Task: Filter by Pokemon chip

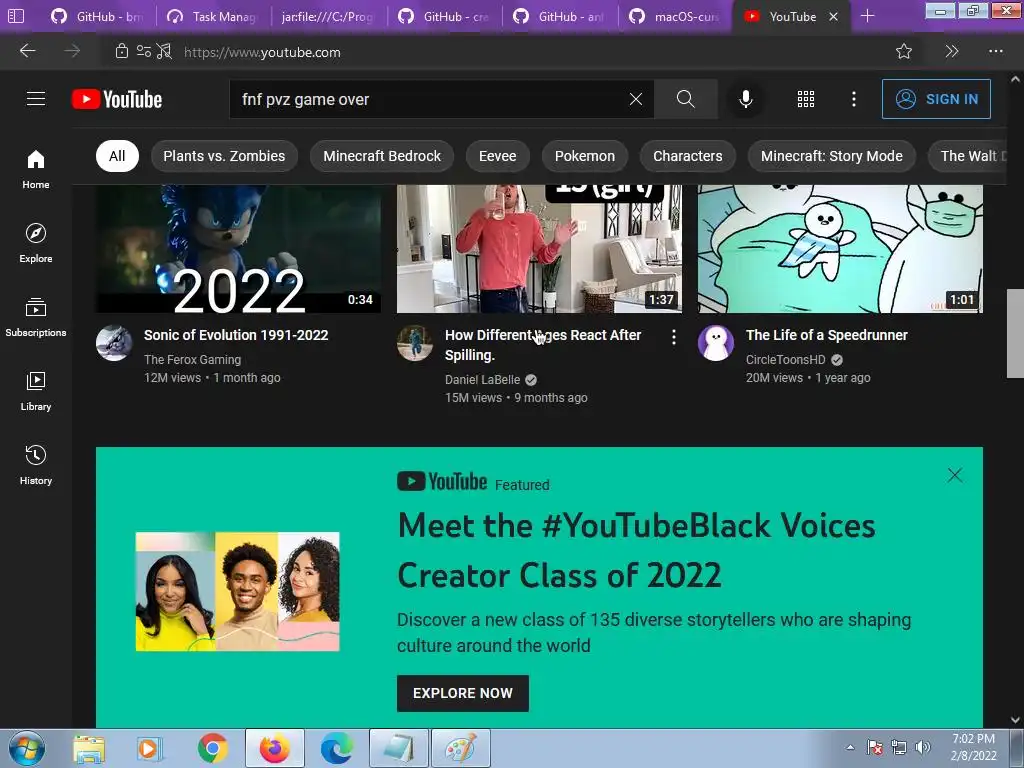Action: [x=584, y=156]
